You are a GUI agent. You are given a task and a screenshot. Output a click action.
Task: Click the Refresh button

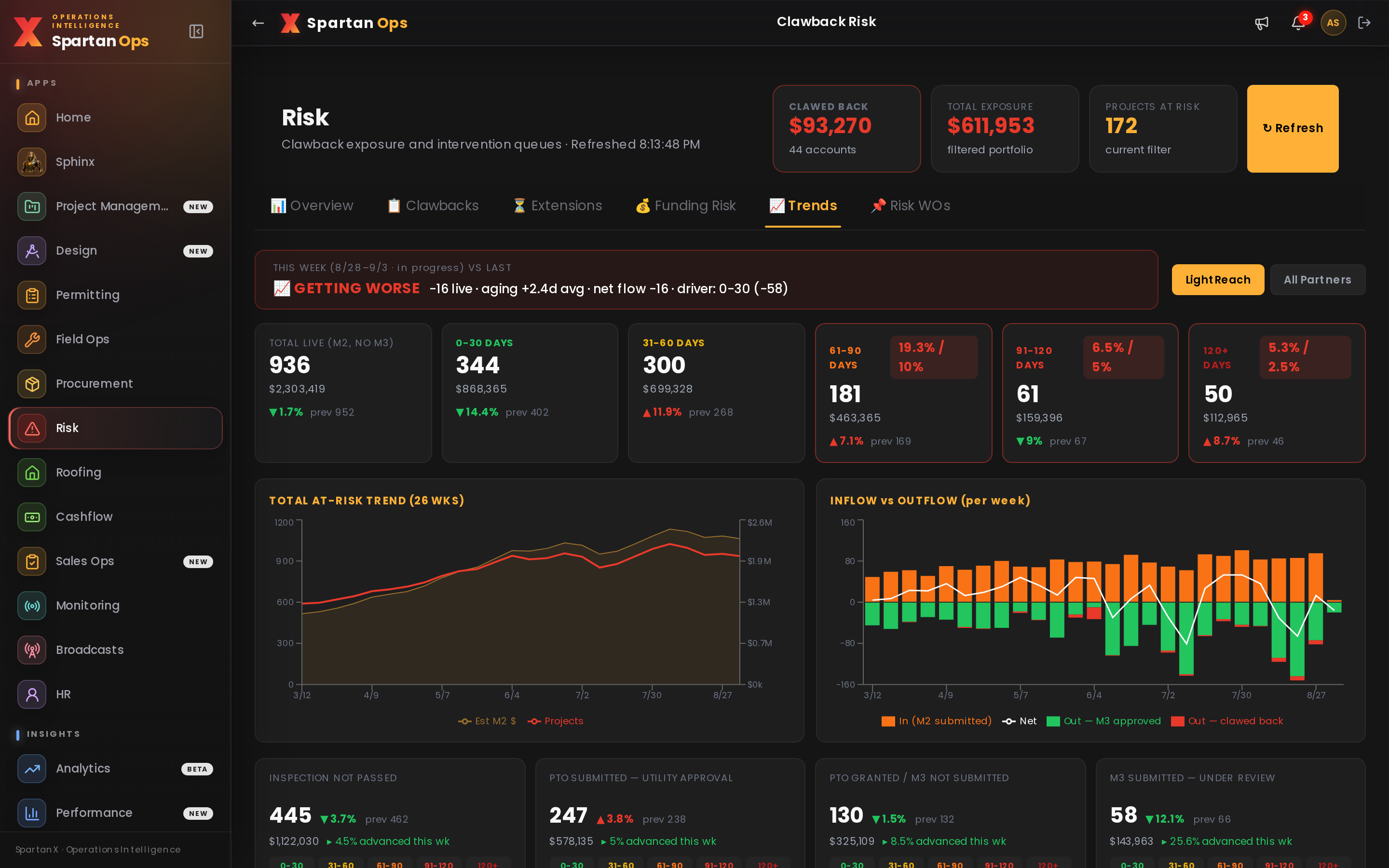pos(1293,129)
